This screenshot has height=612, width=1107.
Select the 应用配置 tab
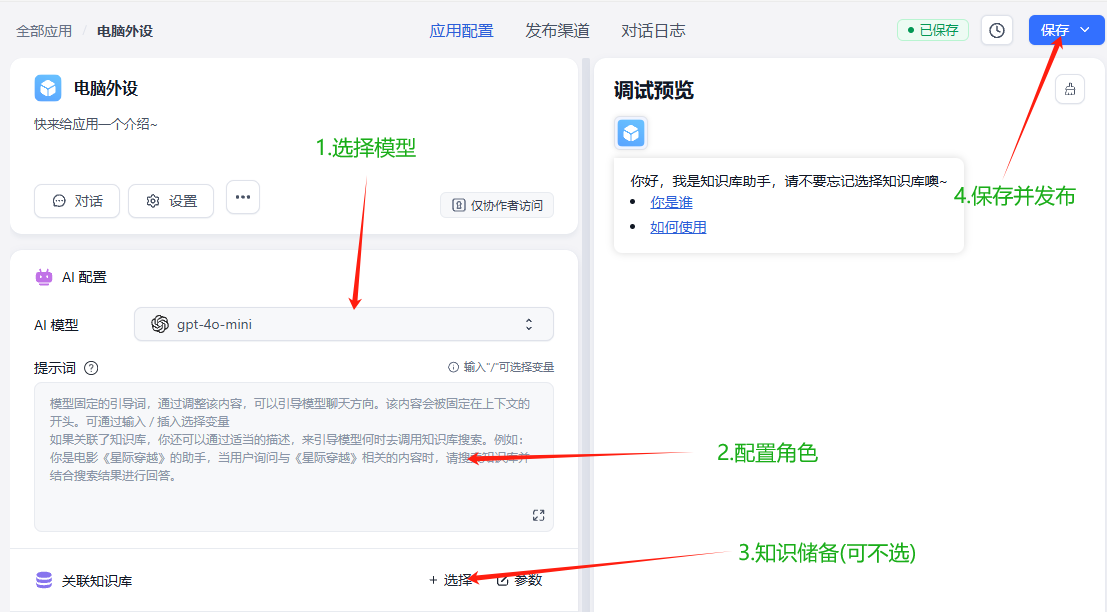[461, 30]
